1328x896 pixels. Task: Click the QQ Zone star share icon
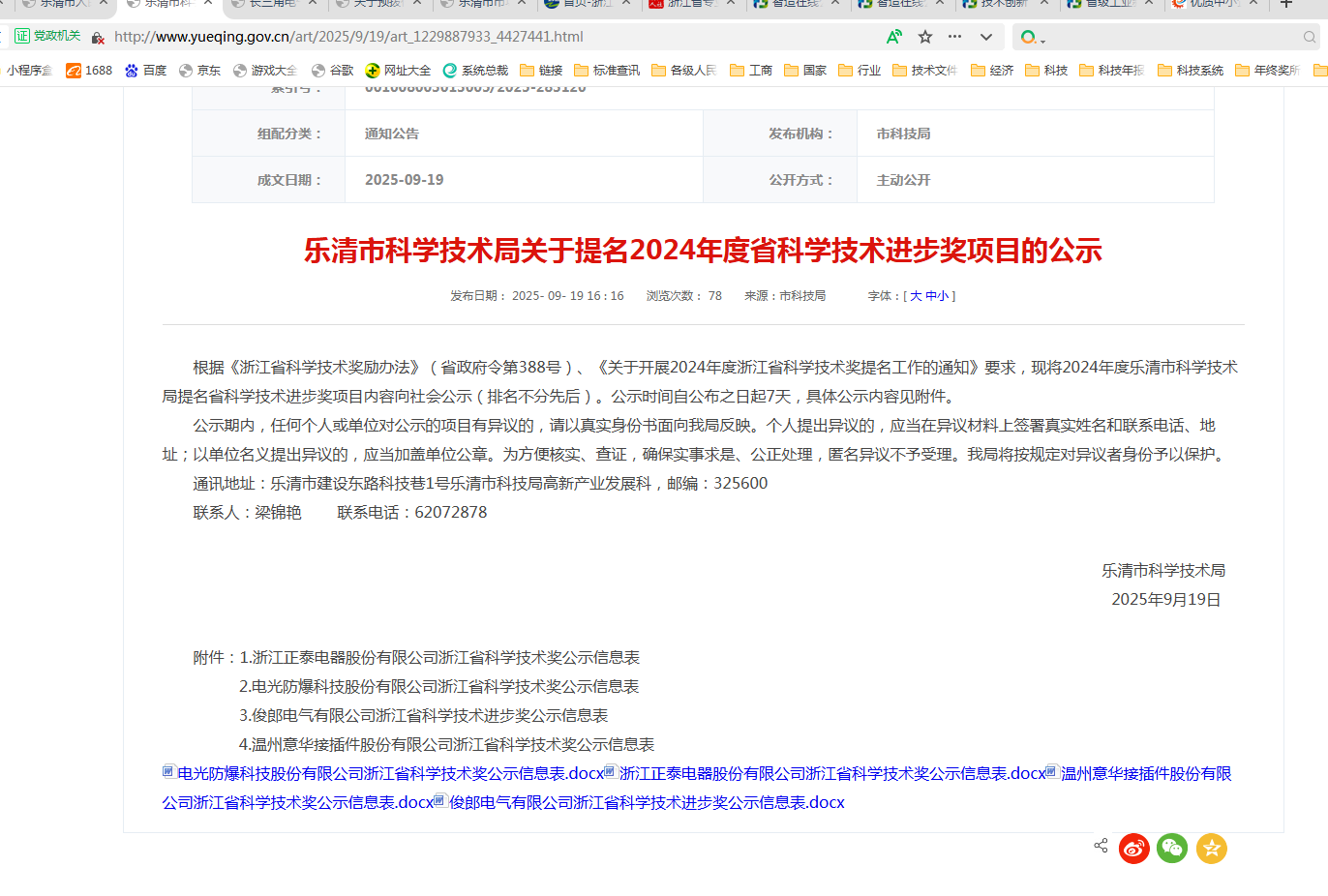pos(1211,849)
